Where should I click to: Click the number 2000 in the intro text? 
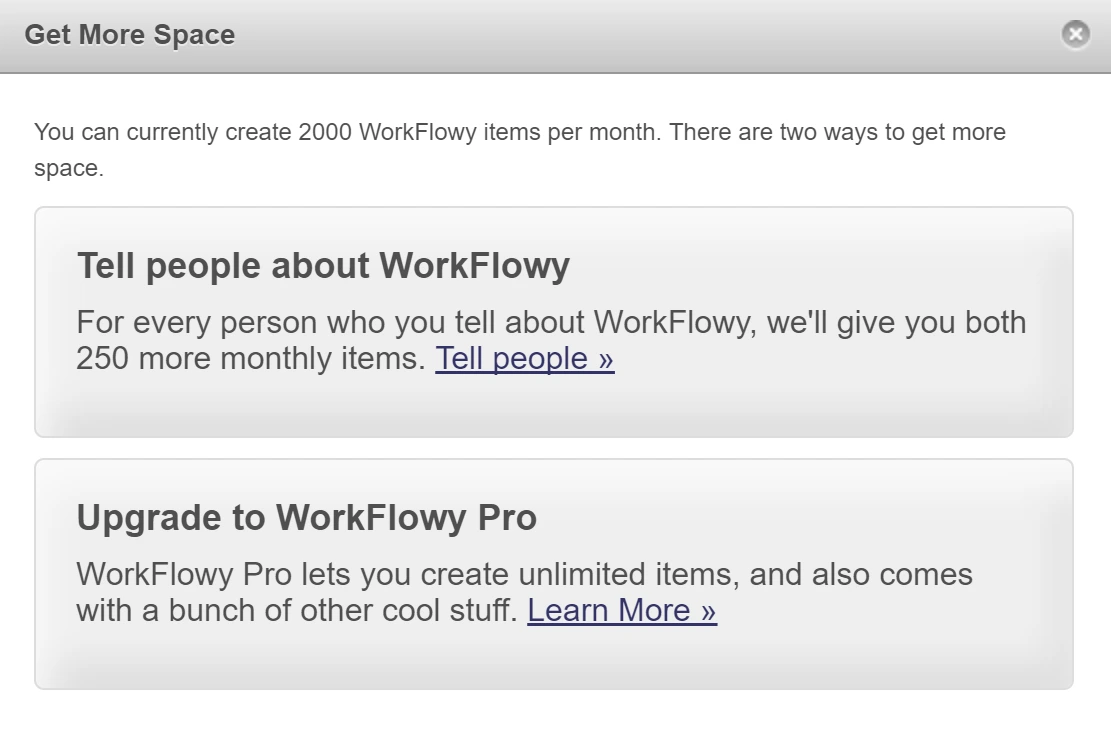click(325, 132)
